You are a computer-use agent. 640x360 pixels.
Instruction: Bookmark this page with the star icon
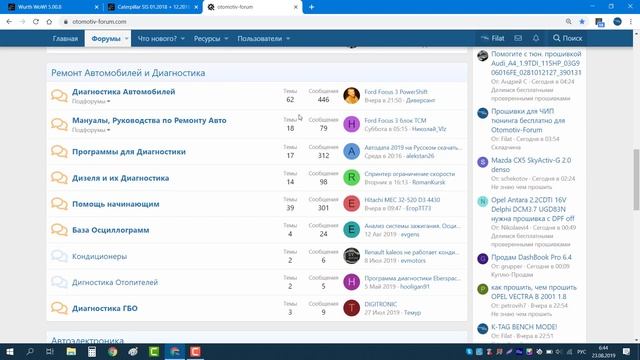point(582,22)
